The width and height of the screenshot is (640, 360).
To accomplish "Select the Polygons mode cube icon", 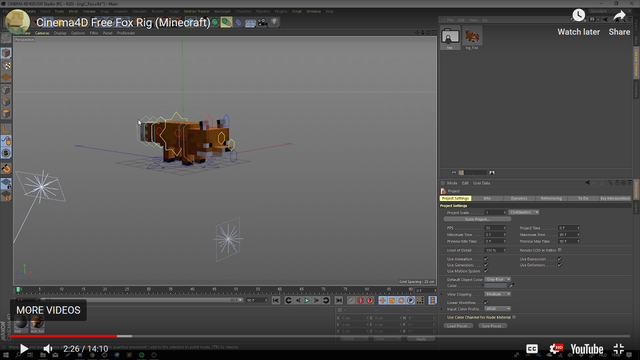I will (6, 113).
